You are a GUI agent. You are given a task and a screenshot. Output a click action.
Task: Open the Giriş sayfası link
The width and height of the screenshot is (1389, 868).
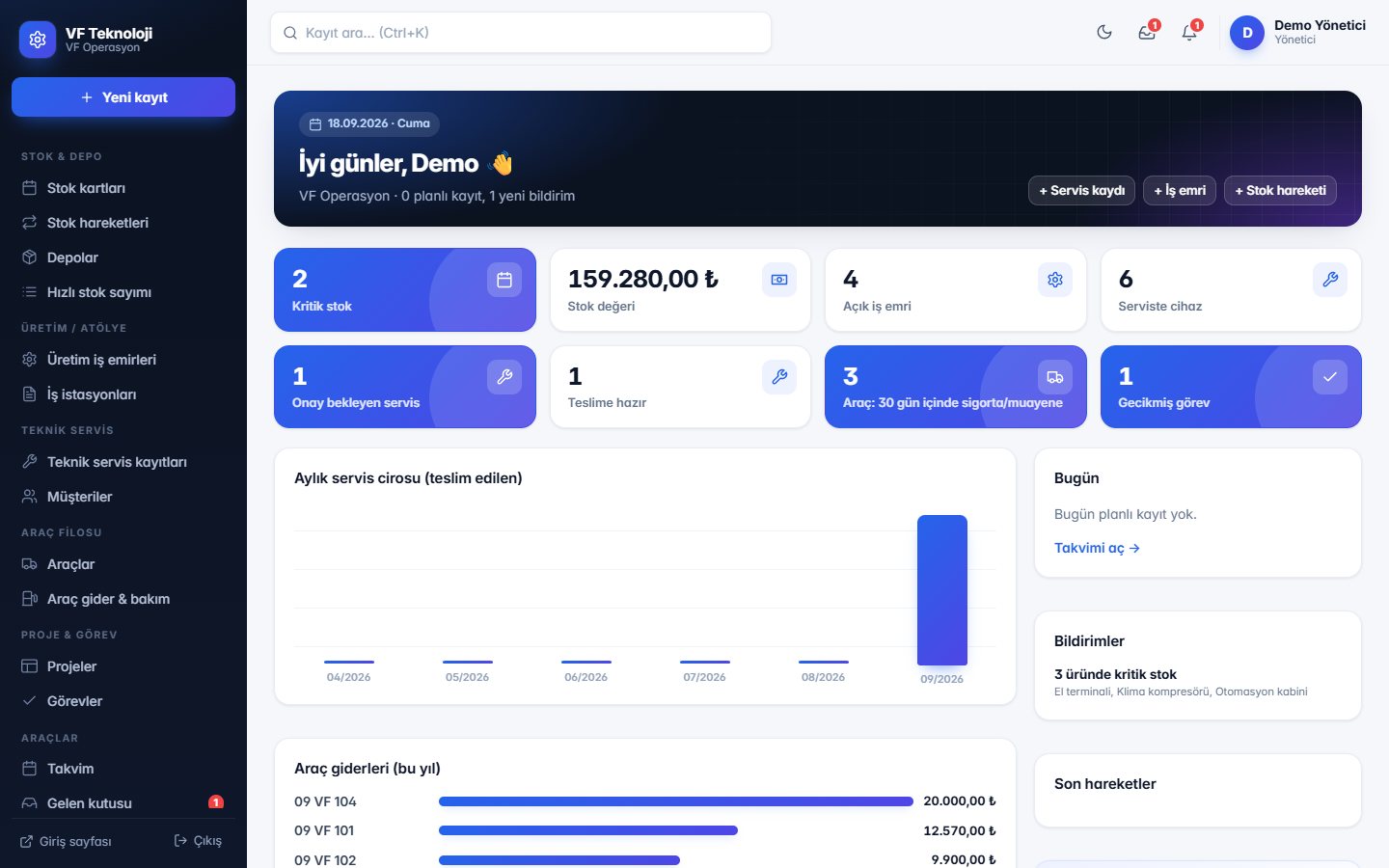pos(67,841)
